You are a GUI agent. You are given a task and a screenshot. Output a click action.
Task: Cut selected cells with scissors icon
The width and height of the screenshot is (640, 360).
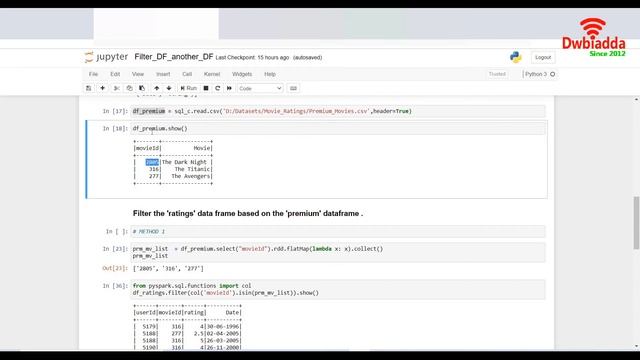[117, 88]
